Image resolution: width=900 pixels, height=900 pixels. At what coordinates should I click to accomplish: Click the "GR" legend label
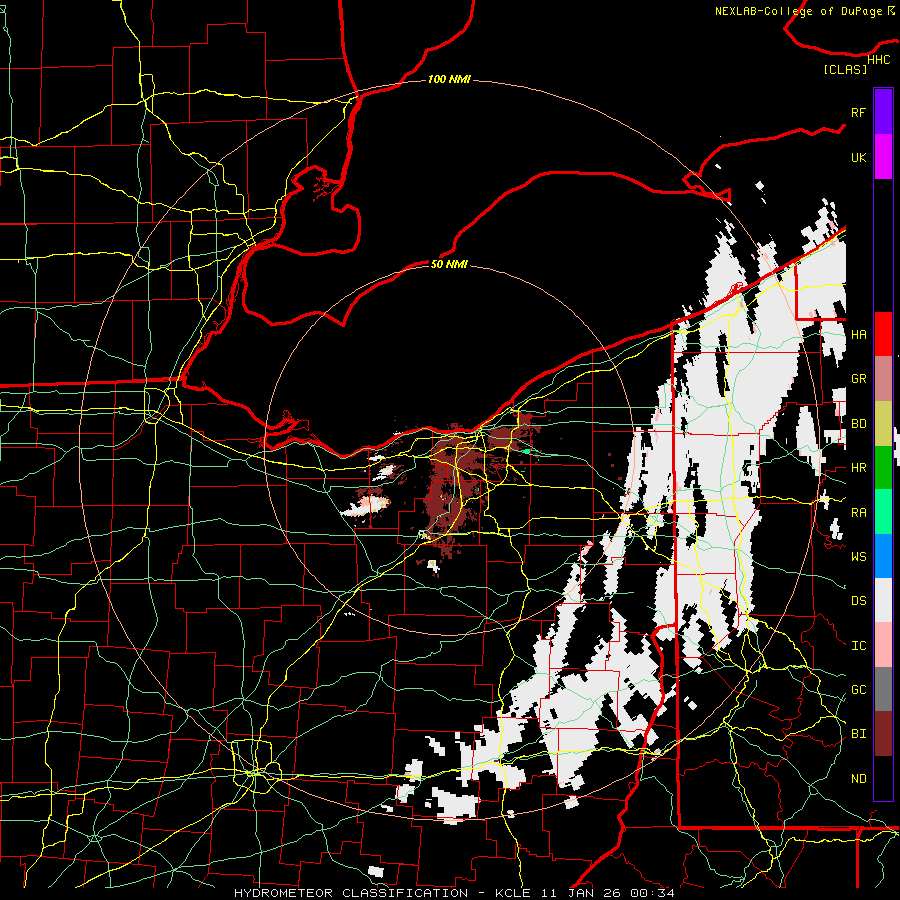(x=858, y=379)
